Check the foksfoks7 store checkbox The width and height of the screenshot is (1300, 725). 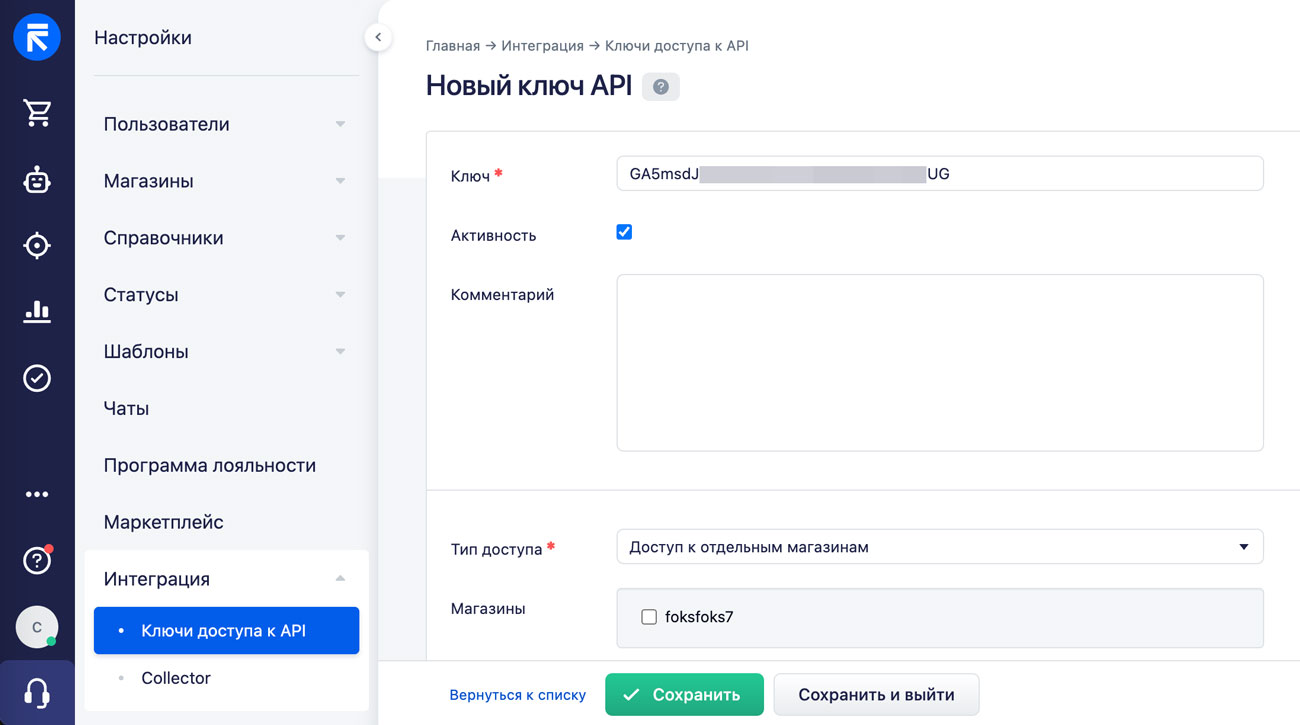coord(649,617)
